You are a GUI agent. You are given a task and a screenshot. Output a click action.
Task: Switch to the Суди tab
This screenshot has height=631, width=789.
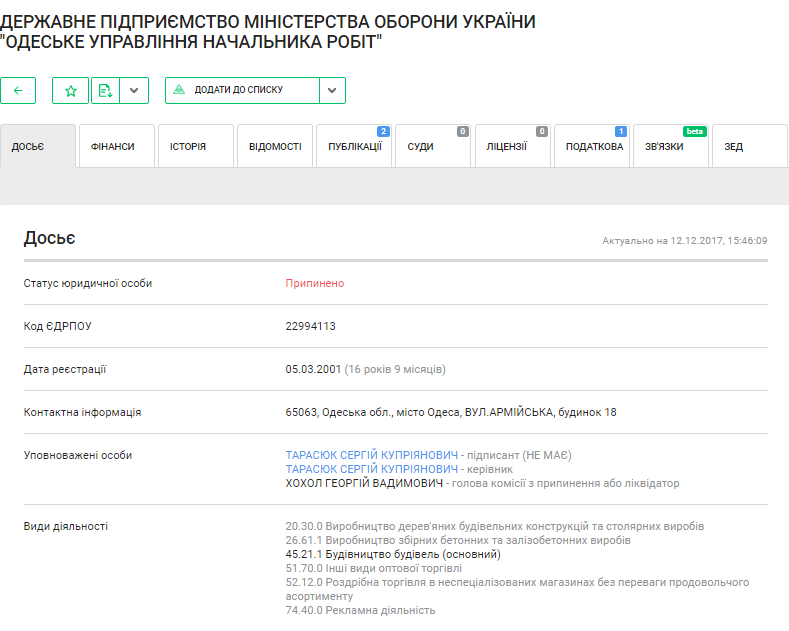coord(433,147)
